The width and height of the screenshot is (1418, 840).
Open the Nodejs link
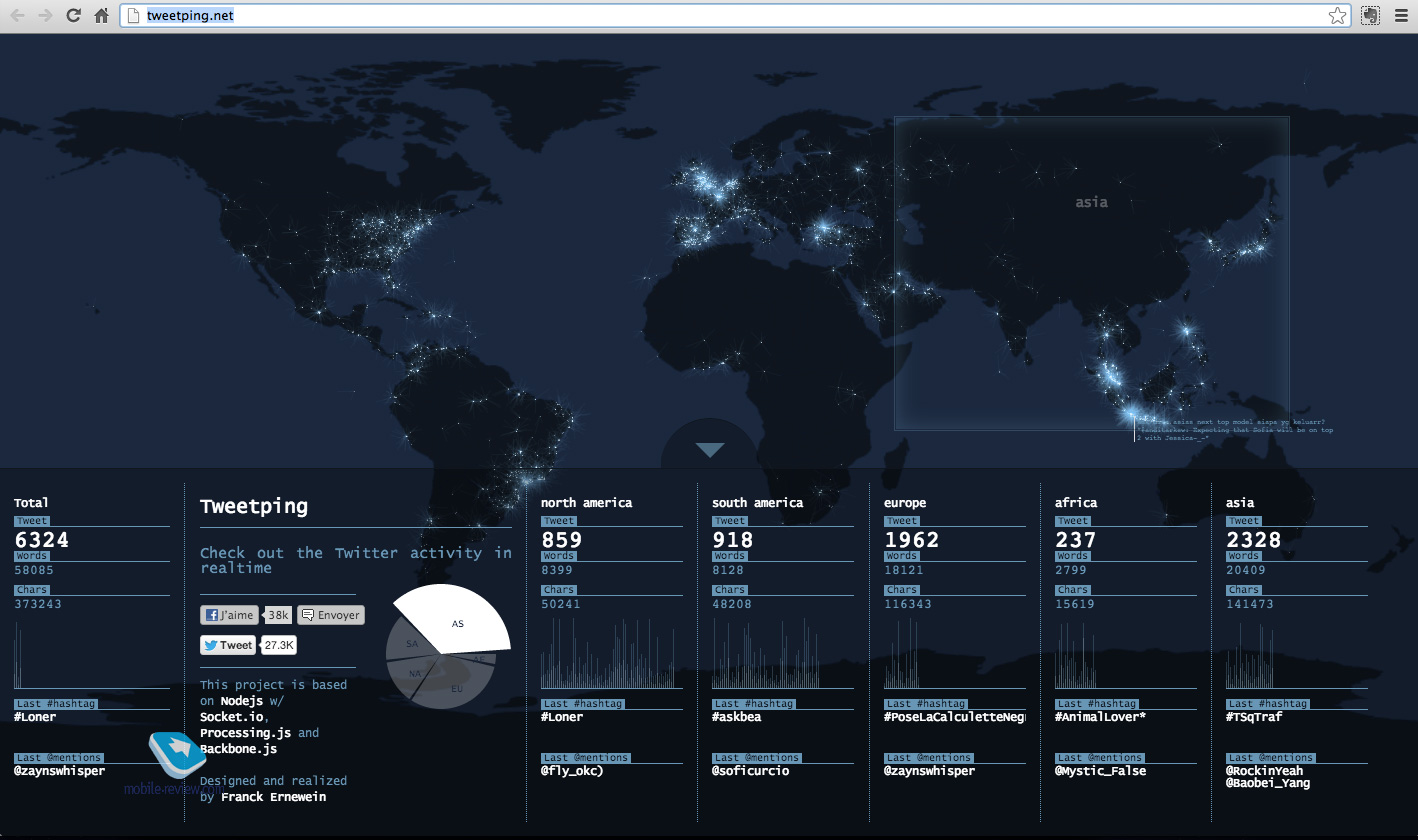click(x=242, y=701)
